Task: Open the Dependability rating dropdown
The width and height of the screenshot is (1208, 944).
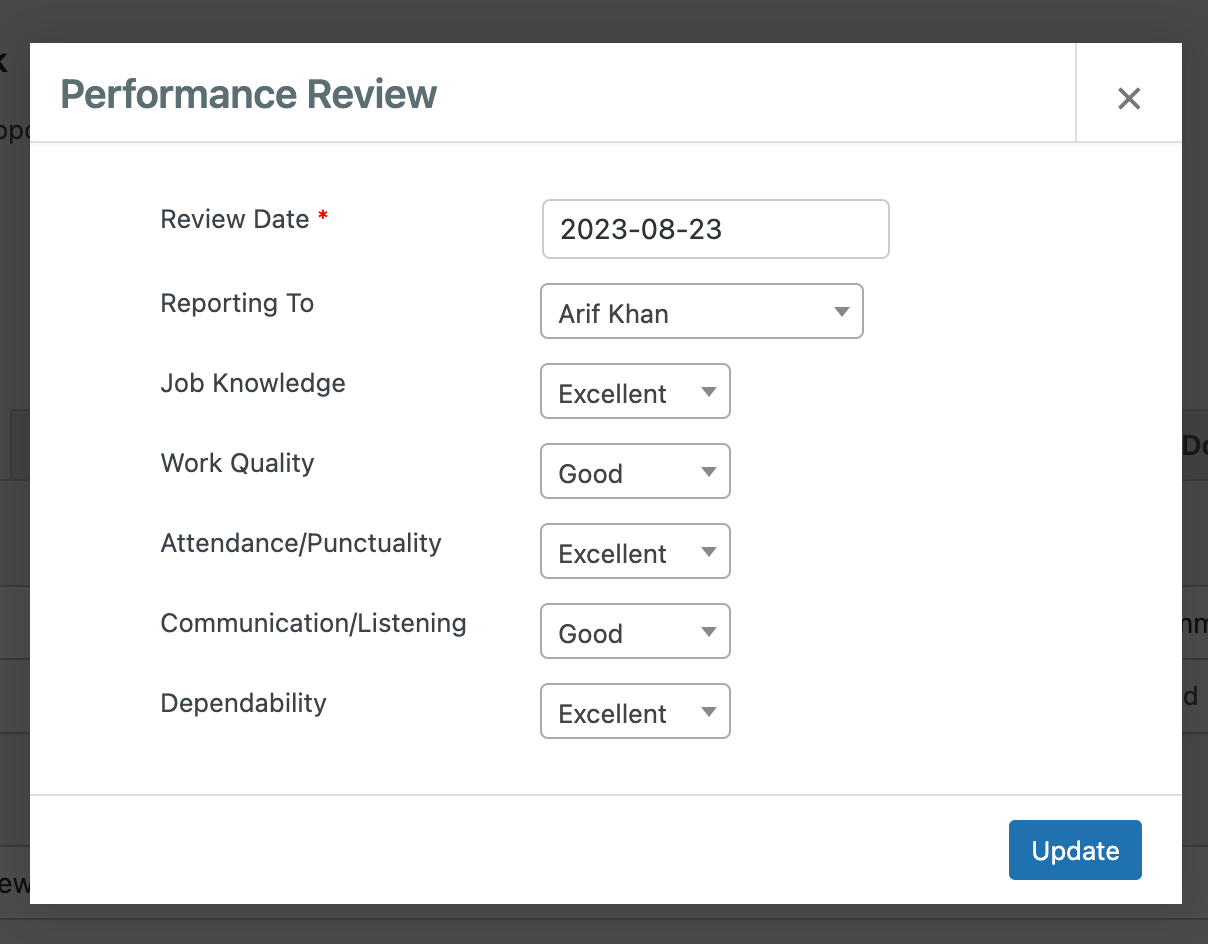Action: click(x=635, y=711)
